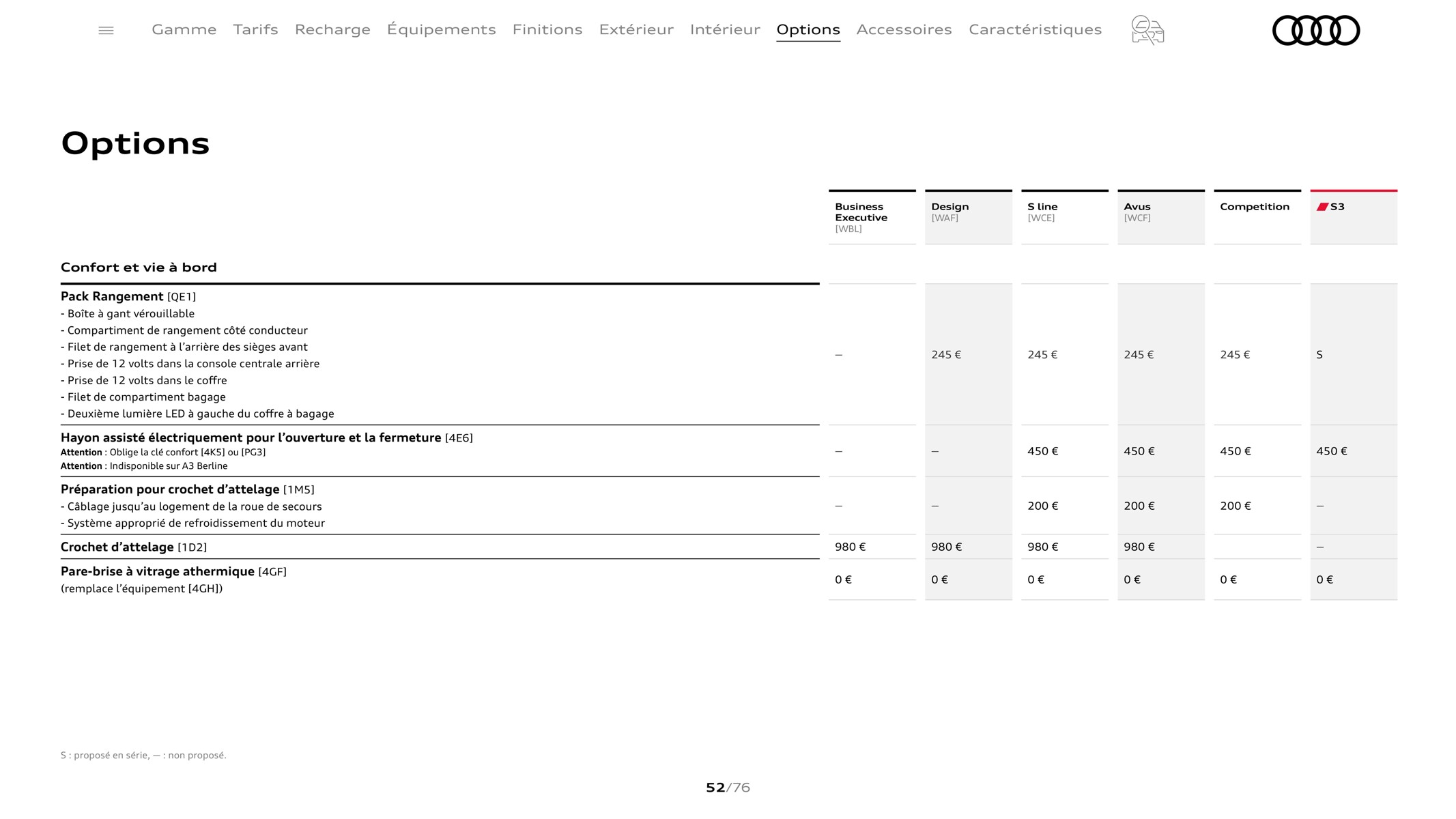Go to the Gamme section
The height and width of the screenshot is (819, 1456).
[184, 29]
